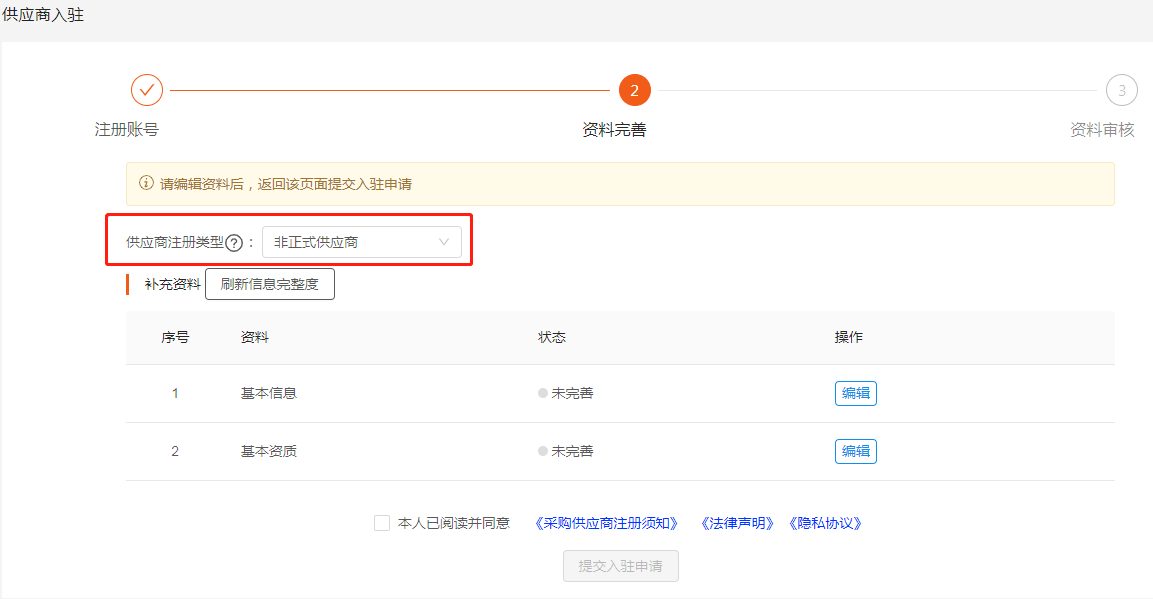Click the 操作 column header

(x=849, y=337)
